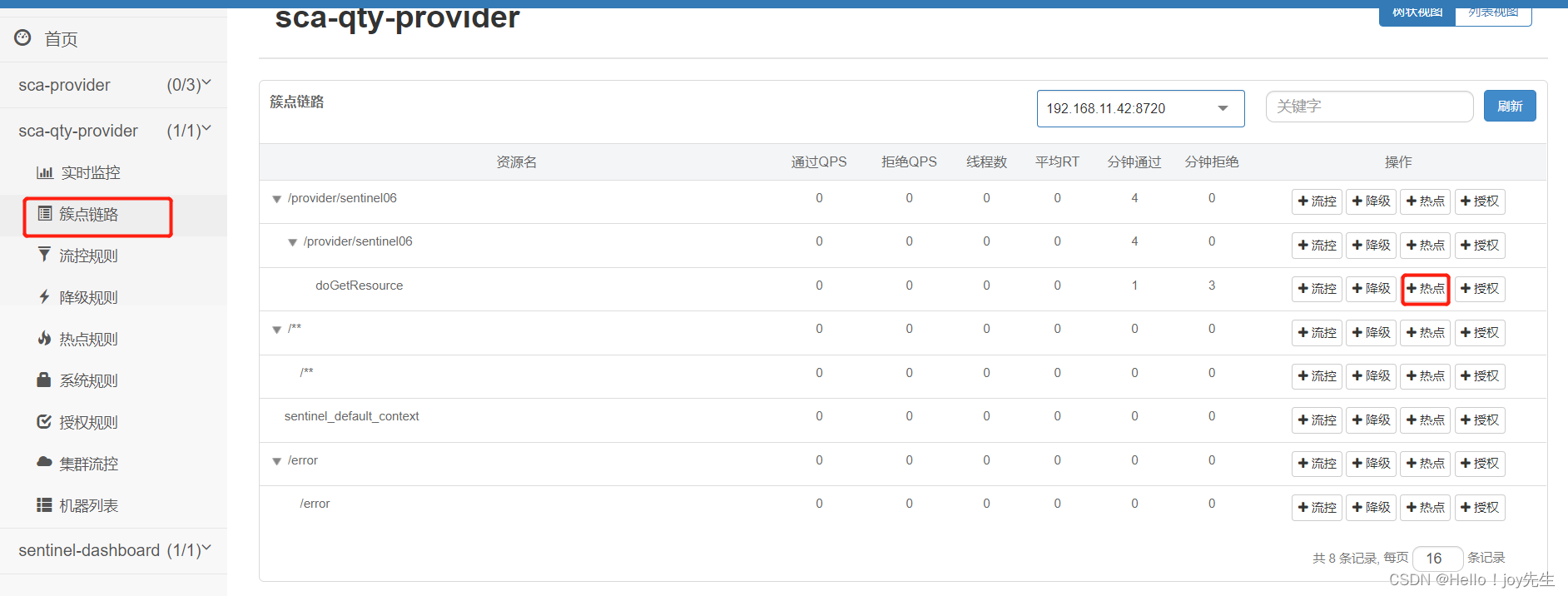
Task: Add 热点 rule for doGetResource
Action: 1425,289
